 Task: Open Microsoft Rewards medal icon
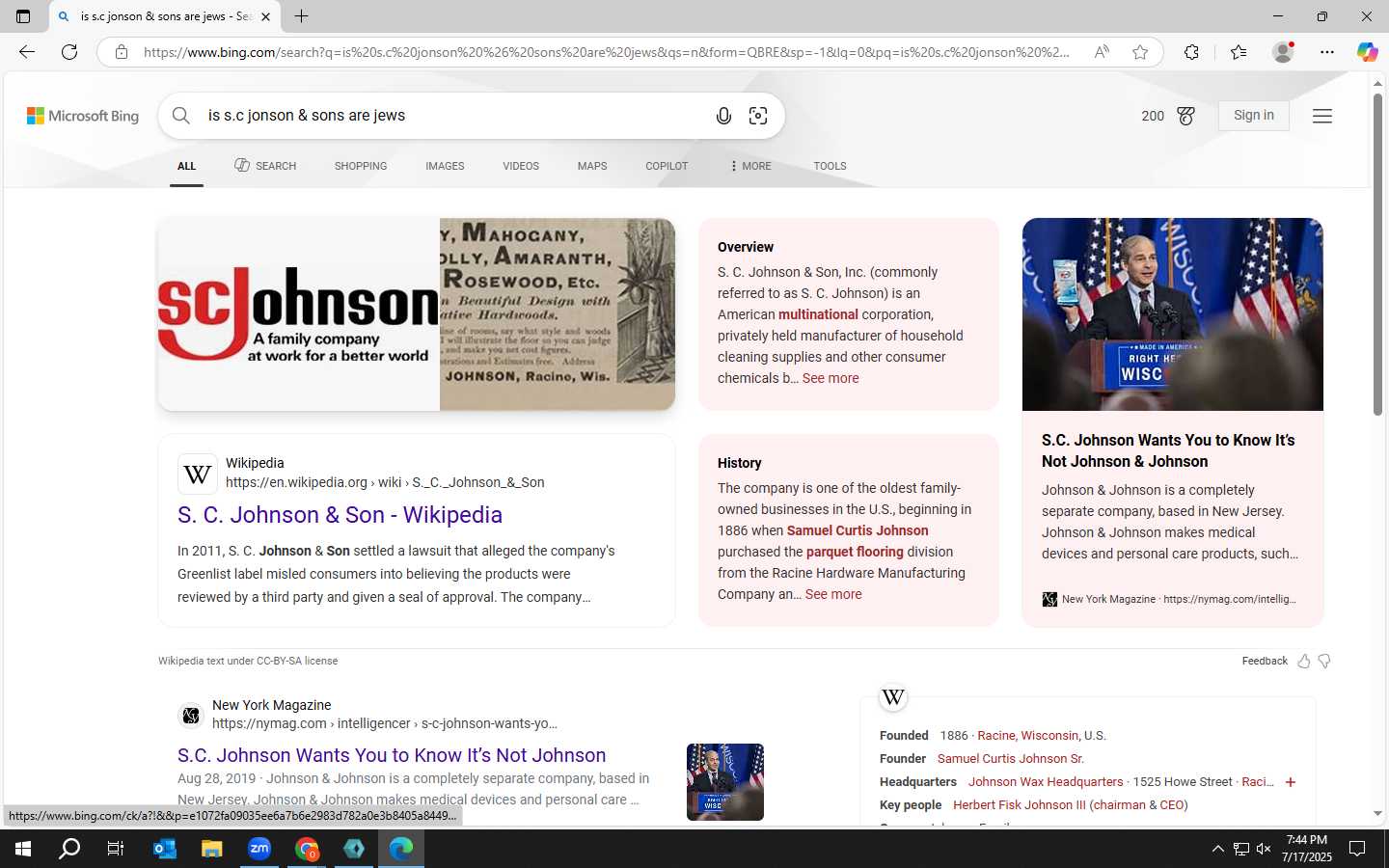[x=1186, y=116]
